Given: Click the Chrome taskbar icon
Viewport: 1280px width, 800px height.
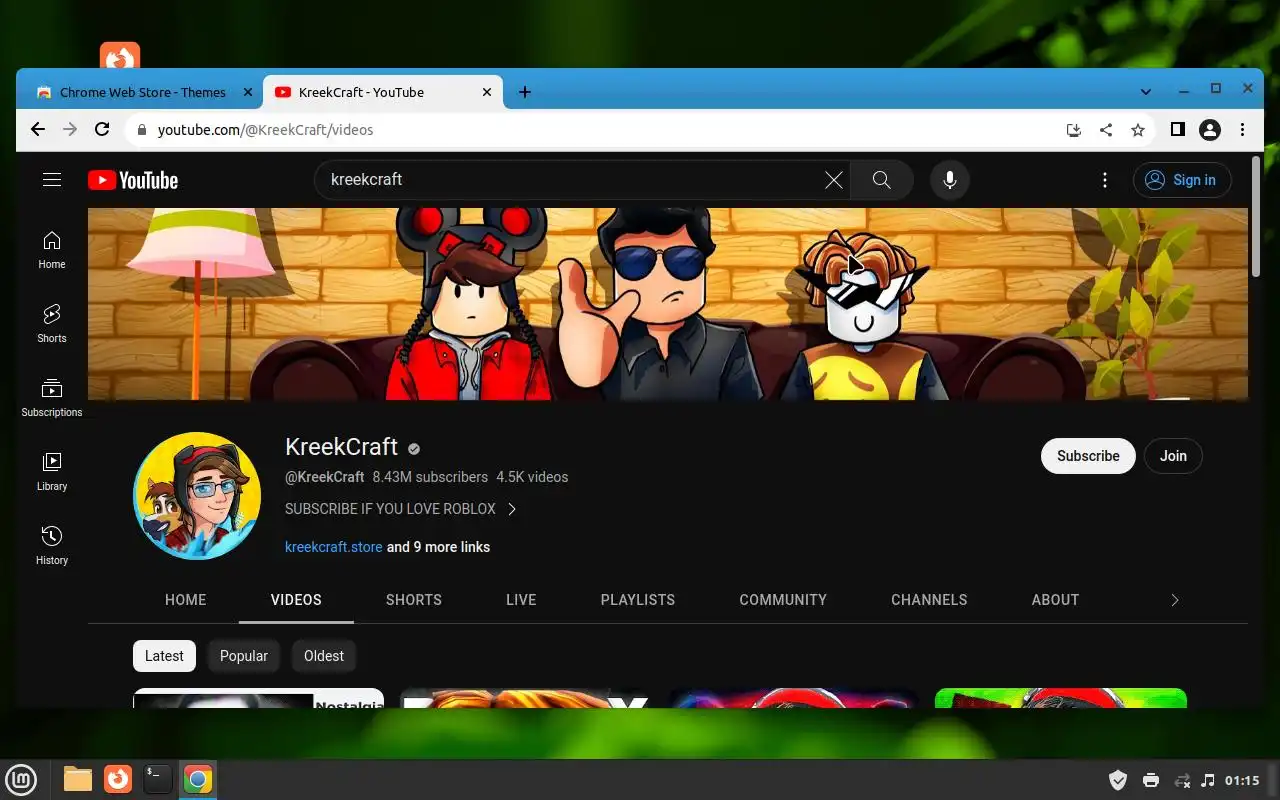Looking at the screenshot, I should (198, 780).
